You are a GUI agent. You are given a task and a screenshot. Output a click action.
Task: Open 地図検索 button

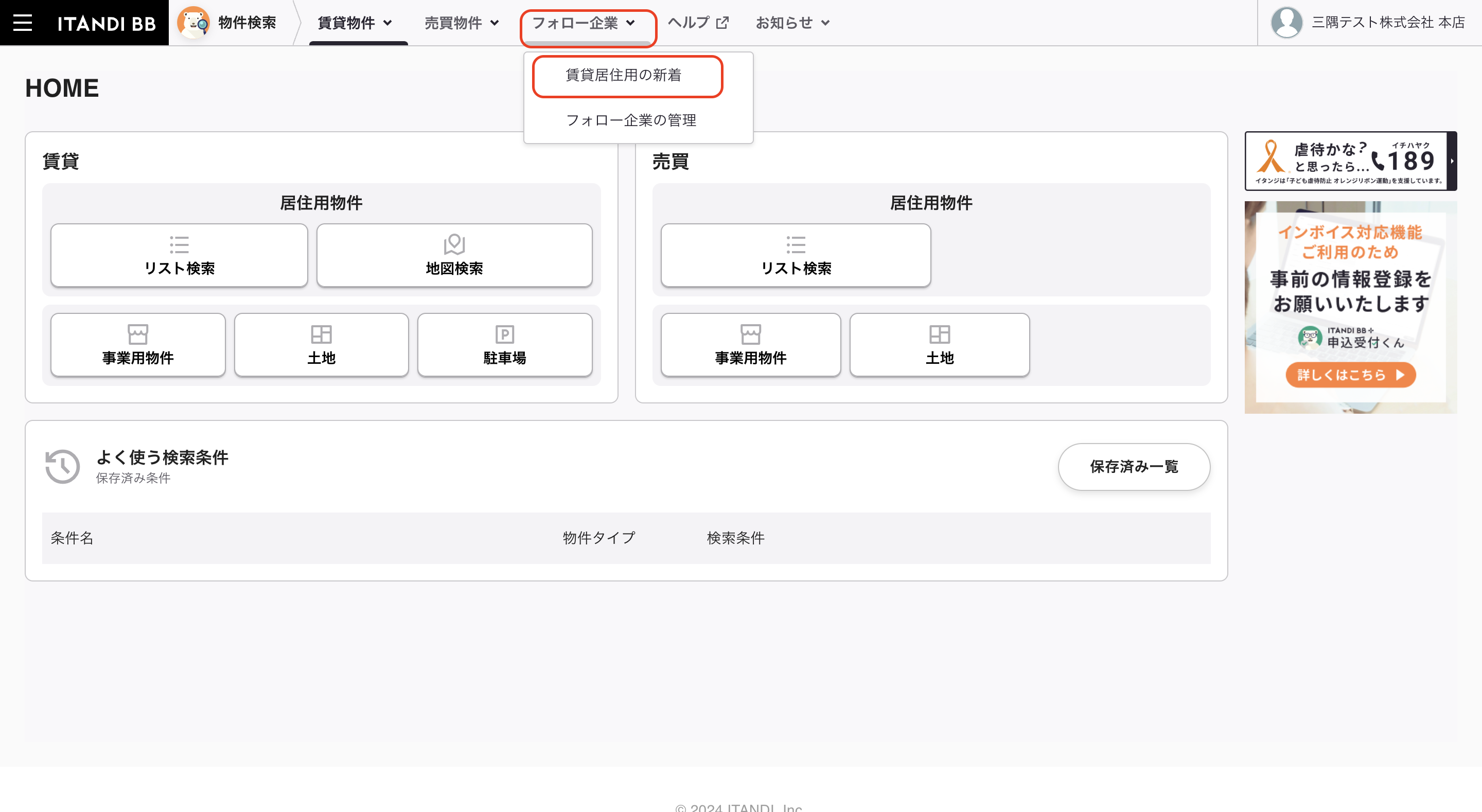tap(454, 255)
